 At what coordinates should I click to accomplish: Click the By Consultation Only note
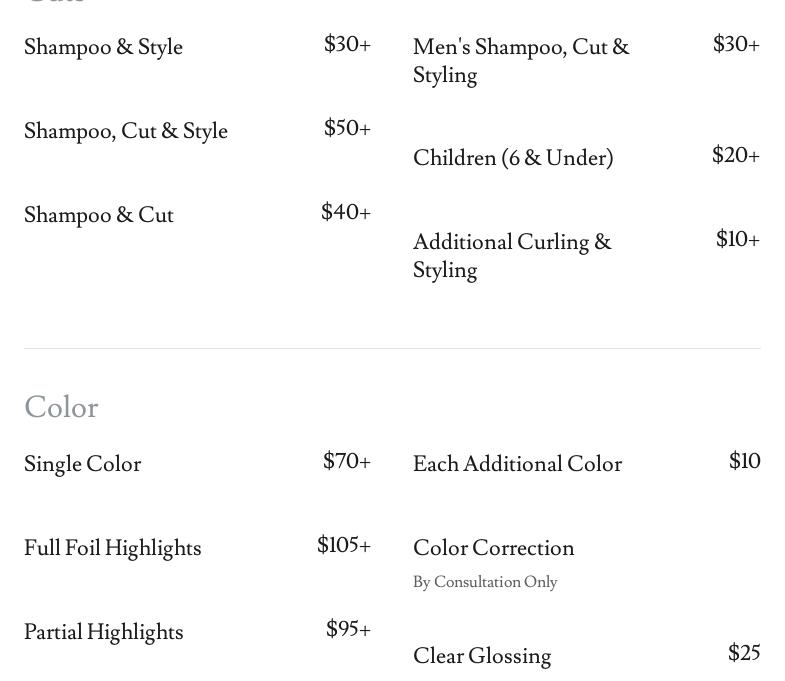(x=485, y=582)
